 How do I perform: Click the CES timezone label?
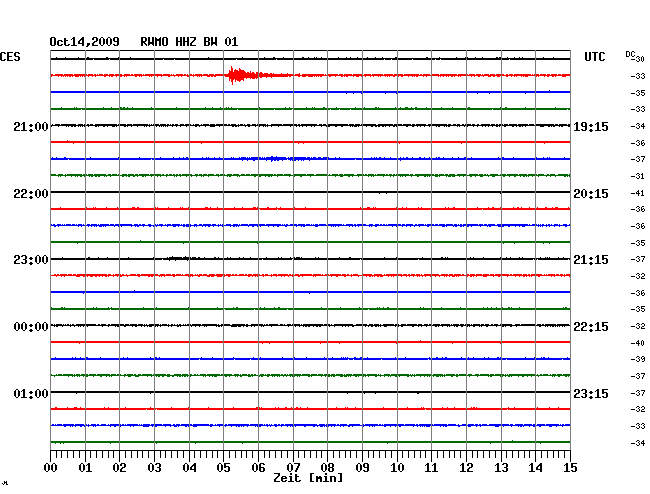point(10,57)
